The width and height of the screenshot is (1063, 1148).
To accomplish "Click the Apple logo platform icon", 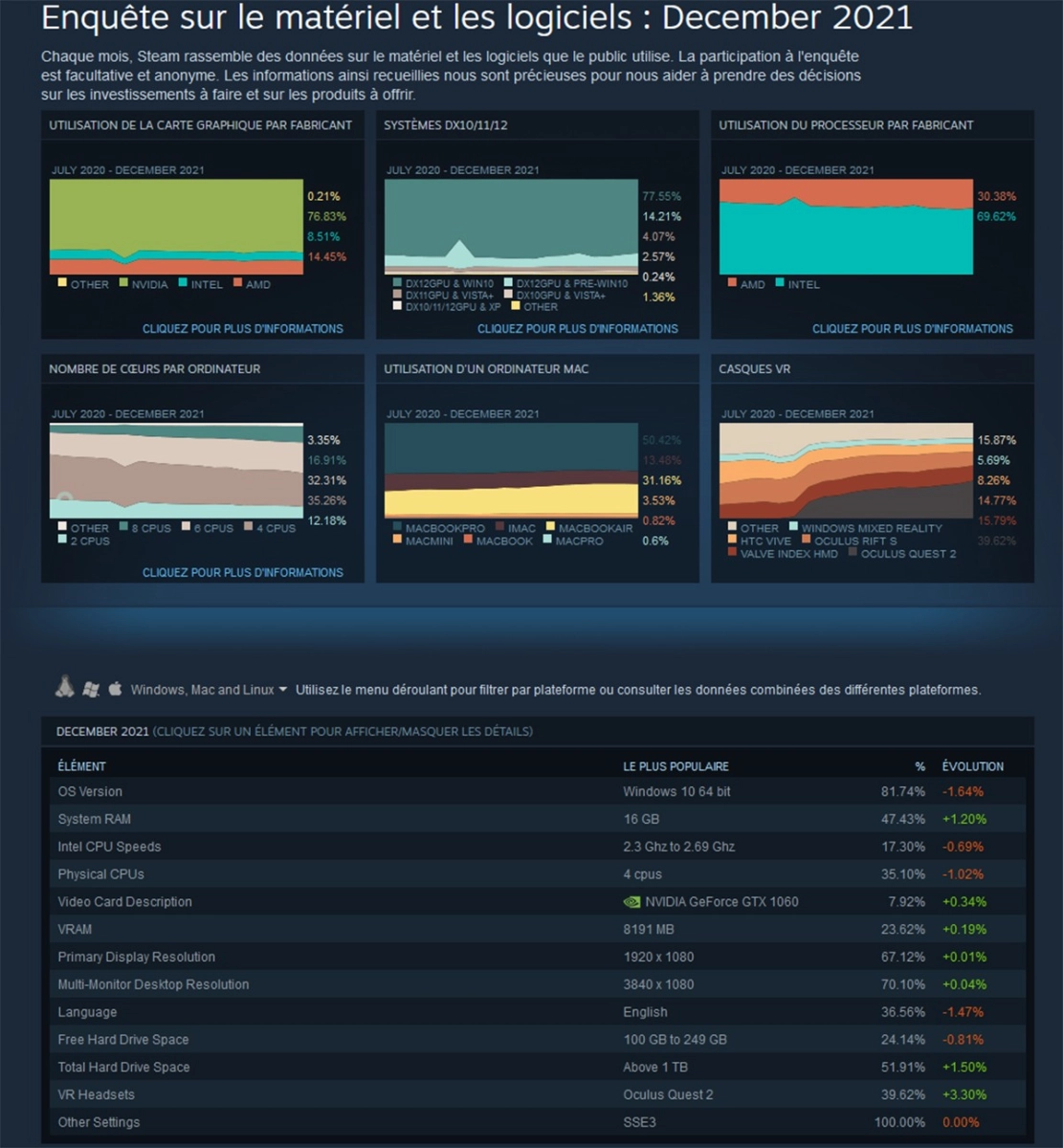I will point(116,688).
